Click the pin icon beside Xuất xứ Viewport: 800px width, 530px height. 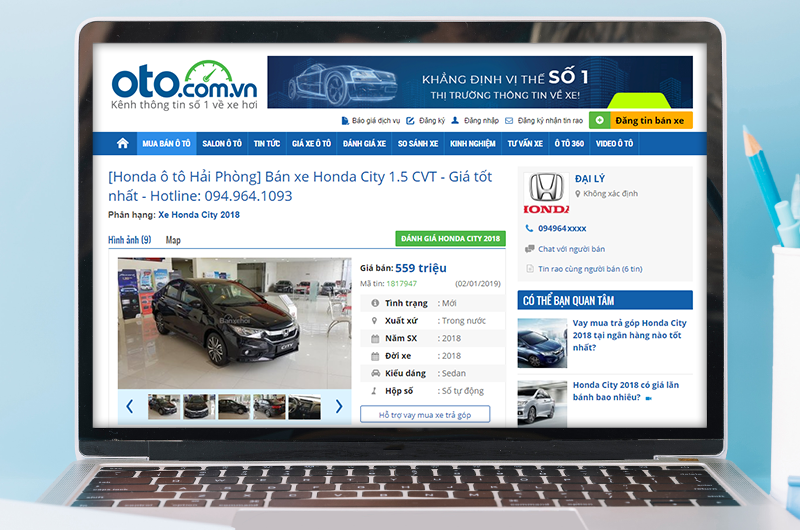(x=374, y=321)
